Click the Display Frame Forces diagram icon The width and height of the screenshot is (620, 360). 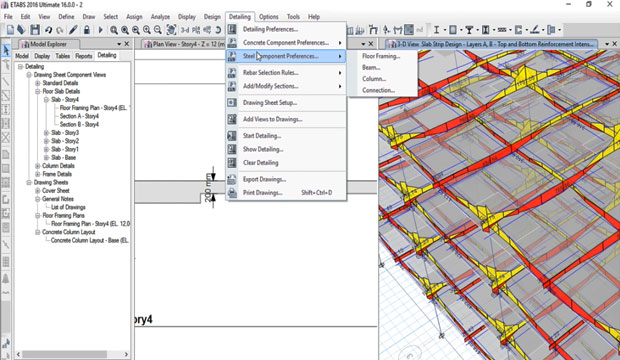tap(398, 30)
